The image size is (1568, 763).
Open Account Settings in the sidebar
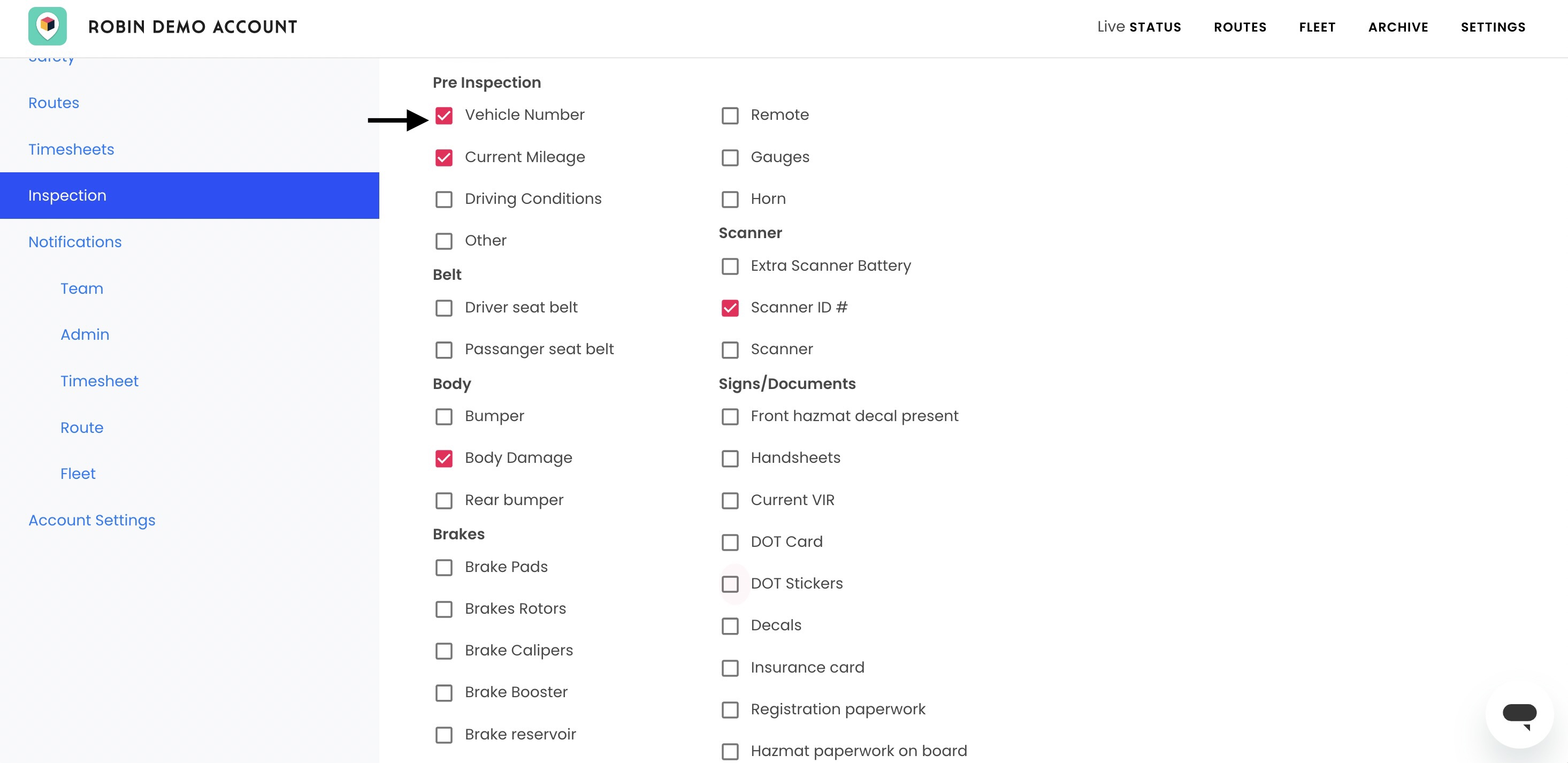coord(92,520)
